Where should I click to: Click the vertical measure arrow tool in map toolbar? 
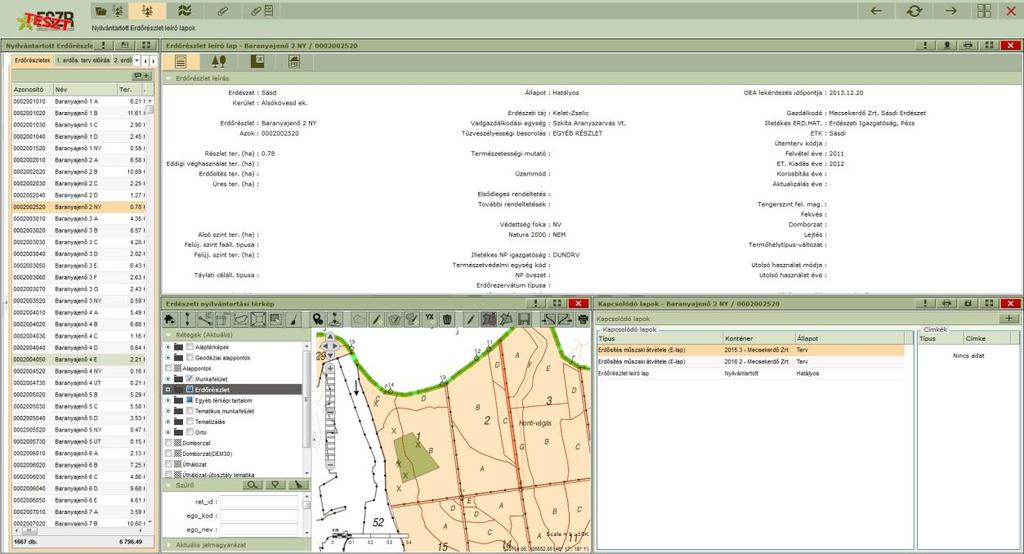pos(187,319)
